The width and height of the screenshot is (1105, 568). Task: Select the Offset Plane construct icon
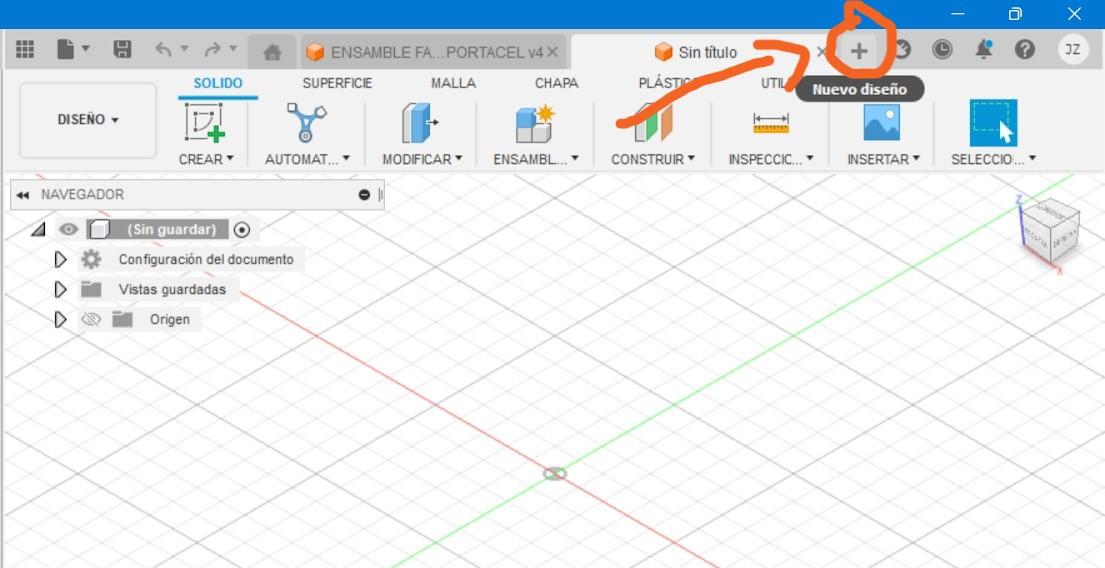(x=653, y=123)
